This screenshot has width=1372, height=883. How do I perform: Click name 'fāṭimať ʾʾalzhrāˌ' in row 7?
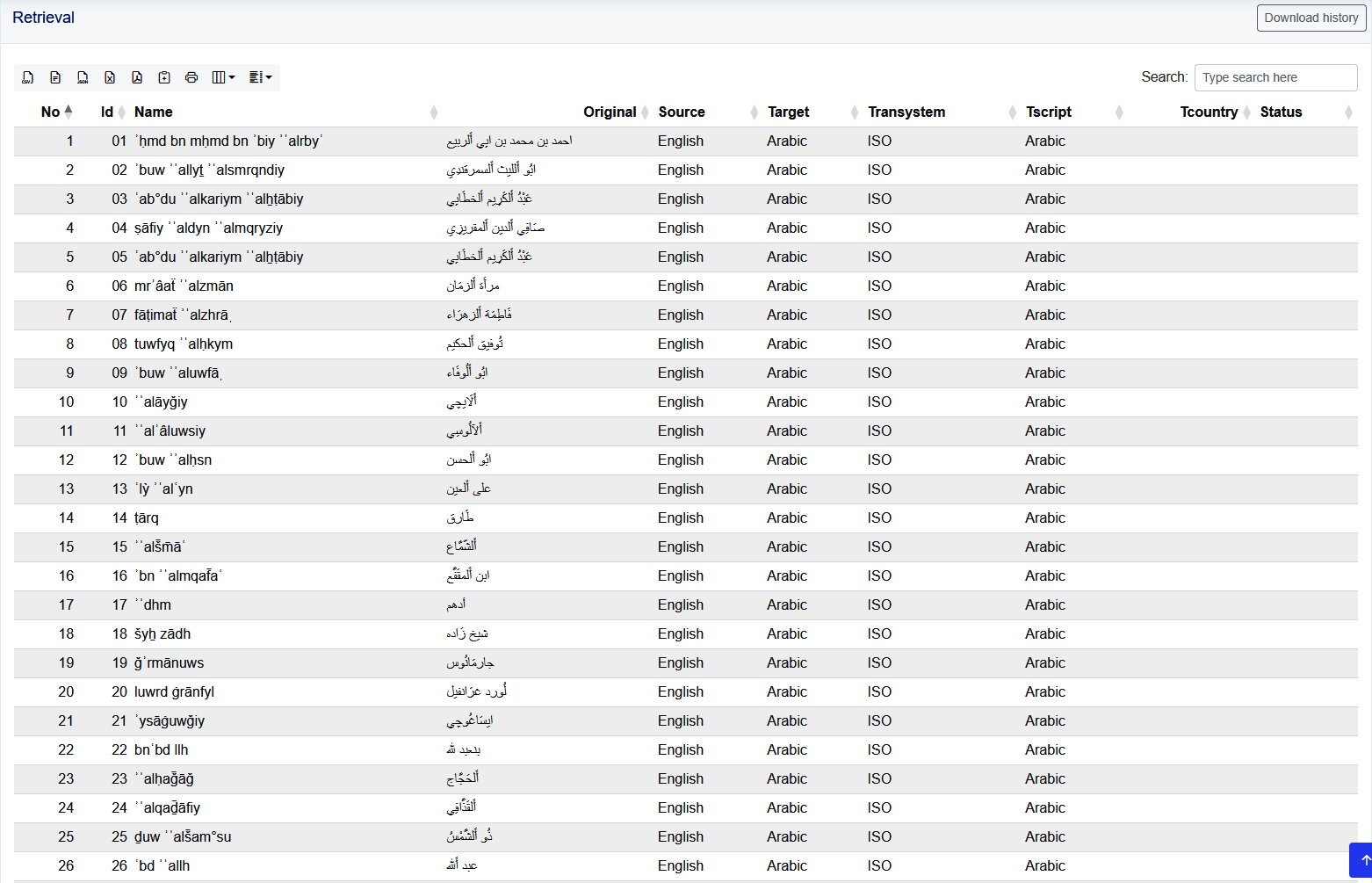(x=183, y=315)
